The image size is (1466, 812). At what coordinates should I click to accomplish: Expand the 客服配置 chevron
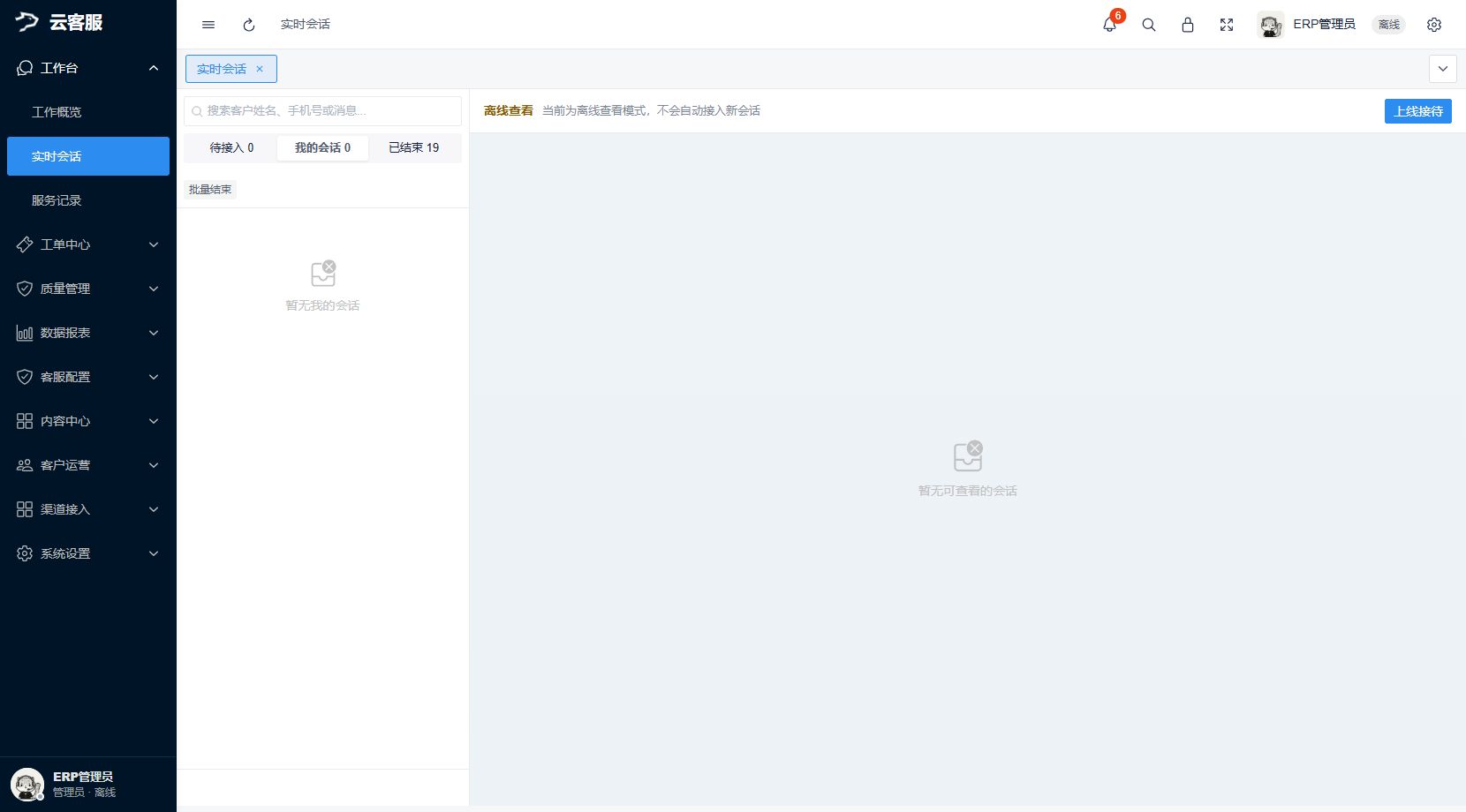[x=154, y=377]
